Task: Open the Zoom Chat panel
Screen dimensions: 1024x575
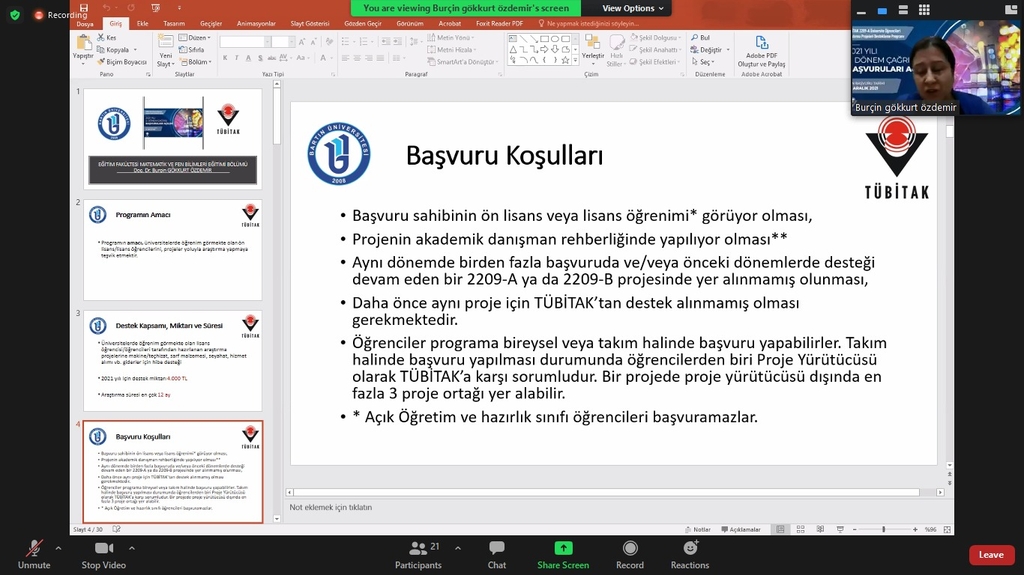Action: pos(496,555)
